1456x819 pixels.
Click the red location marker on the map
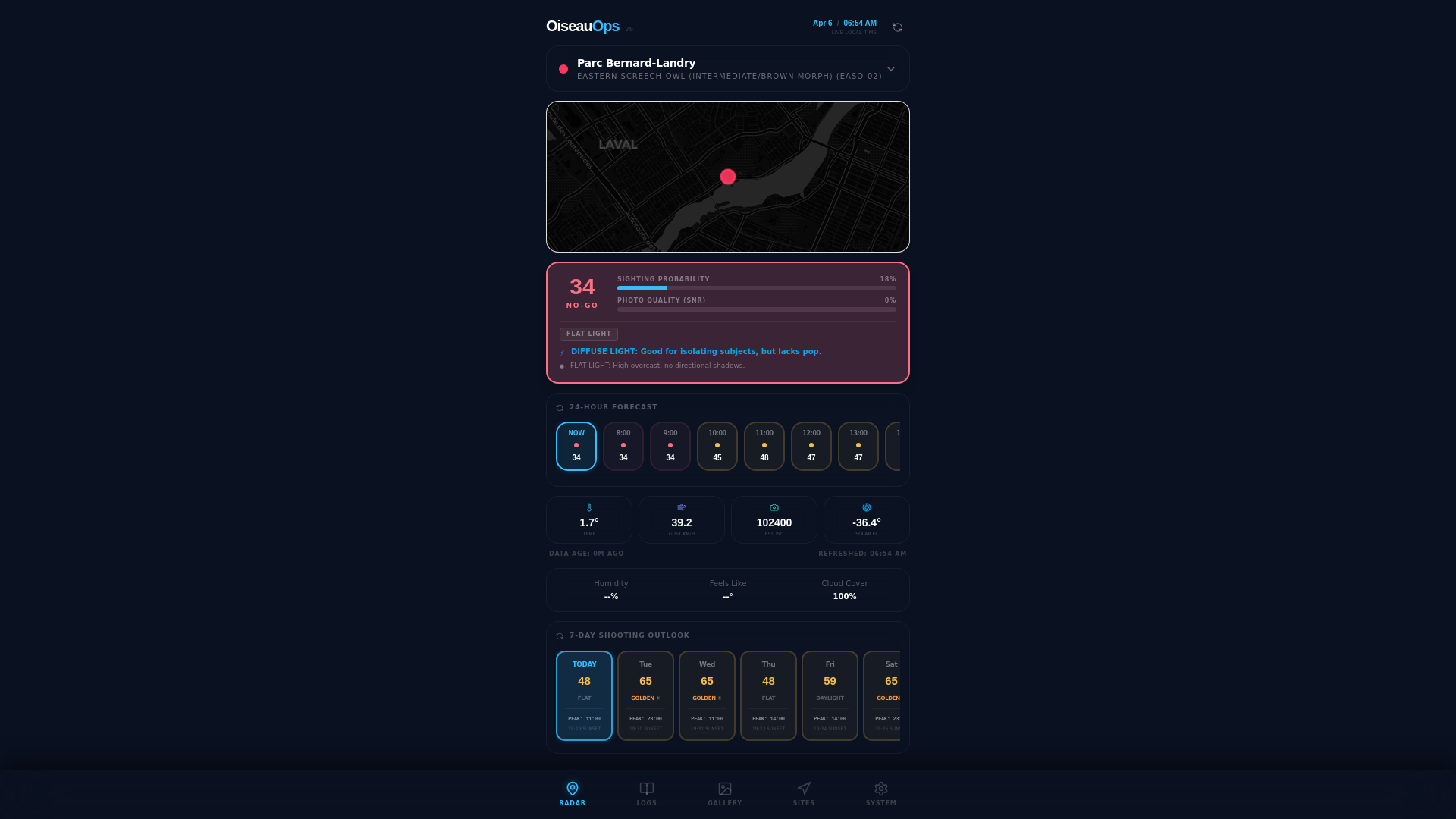[728, 177]
